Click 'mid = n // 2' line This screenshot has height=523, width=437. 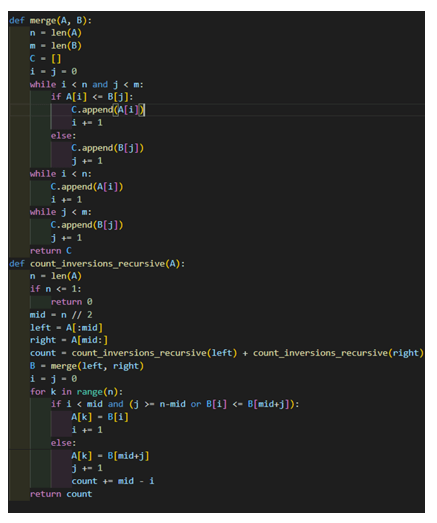pos(61,315)
